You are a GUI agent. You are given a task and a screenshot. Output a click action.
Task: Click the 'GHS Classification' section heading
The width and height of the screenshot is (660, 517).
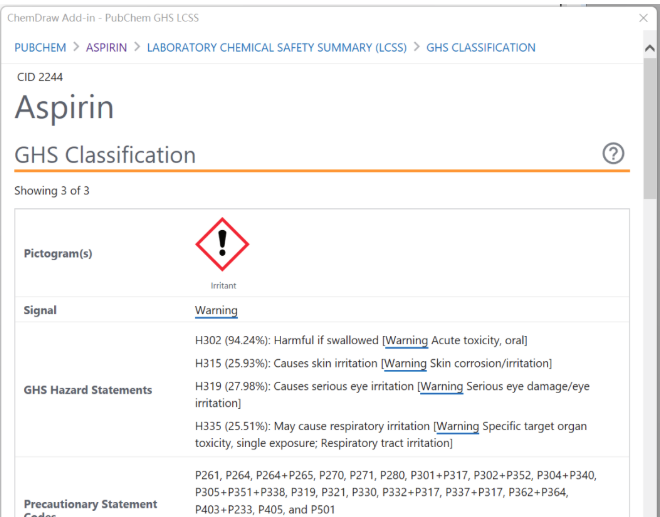point(105,155)
